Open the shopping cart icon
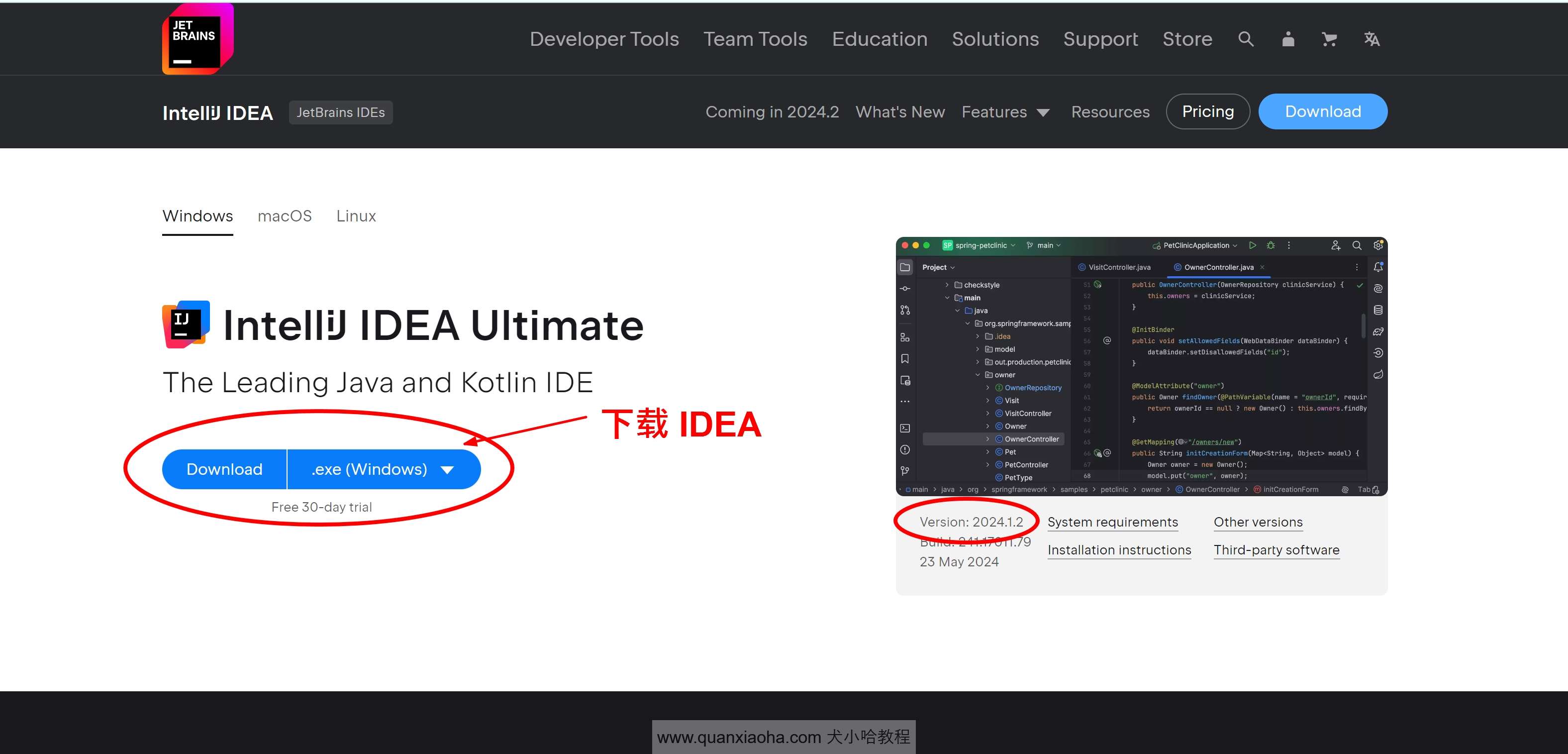 (x=1329, y=39)
